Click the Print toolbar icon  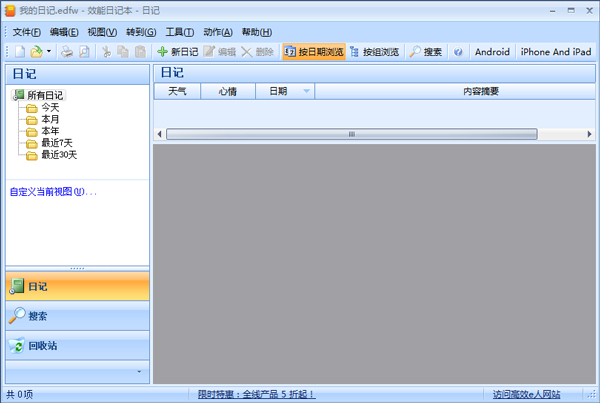pyautogui.click(x=67, y=52)
